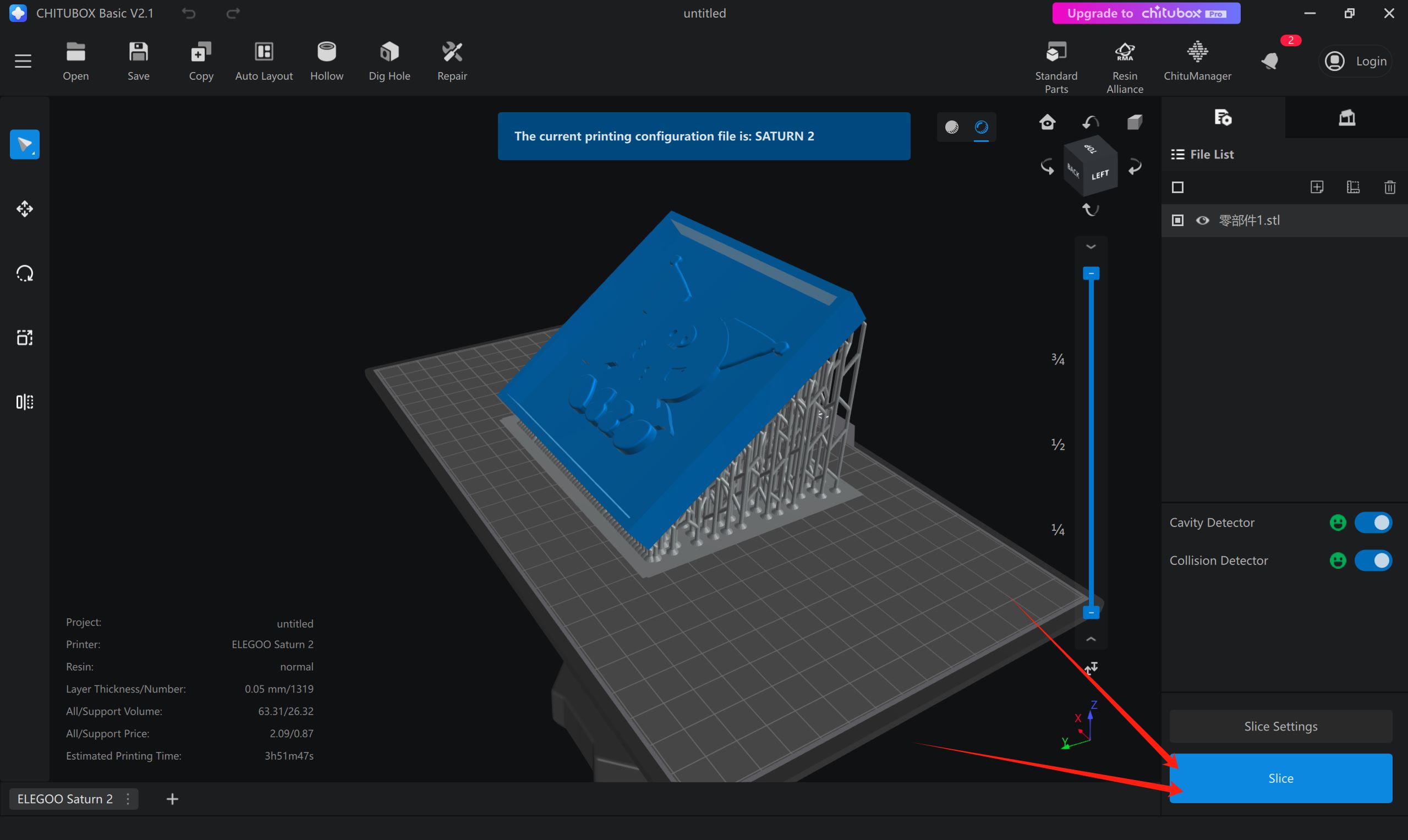
Task: Disable the Collision Detector switch
Action: pyautogui.click(x=1373, y=561)
